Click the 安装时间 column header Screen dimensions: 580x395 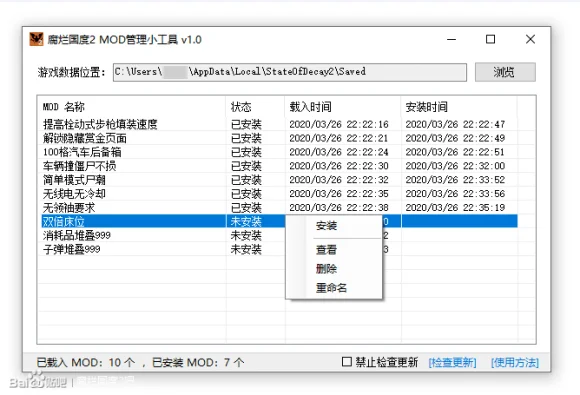click(426, 107)
